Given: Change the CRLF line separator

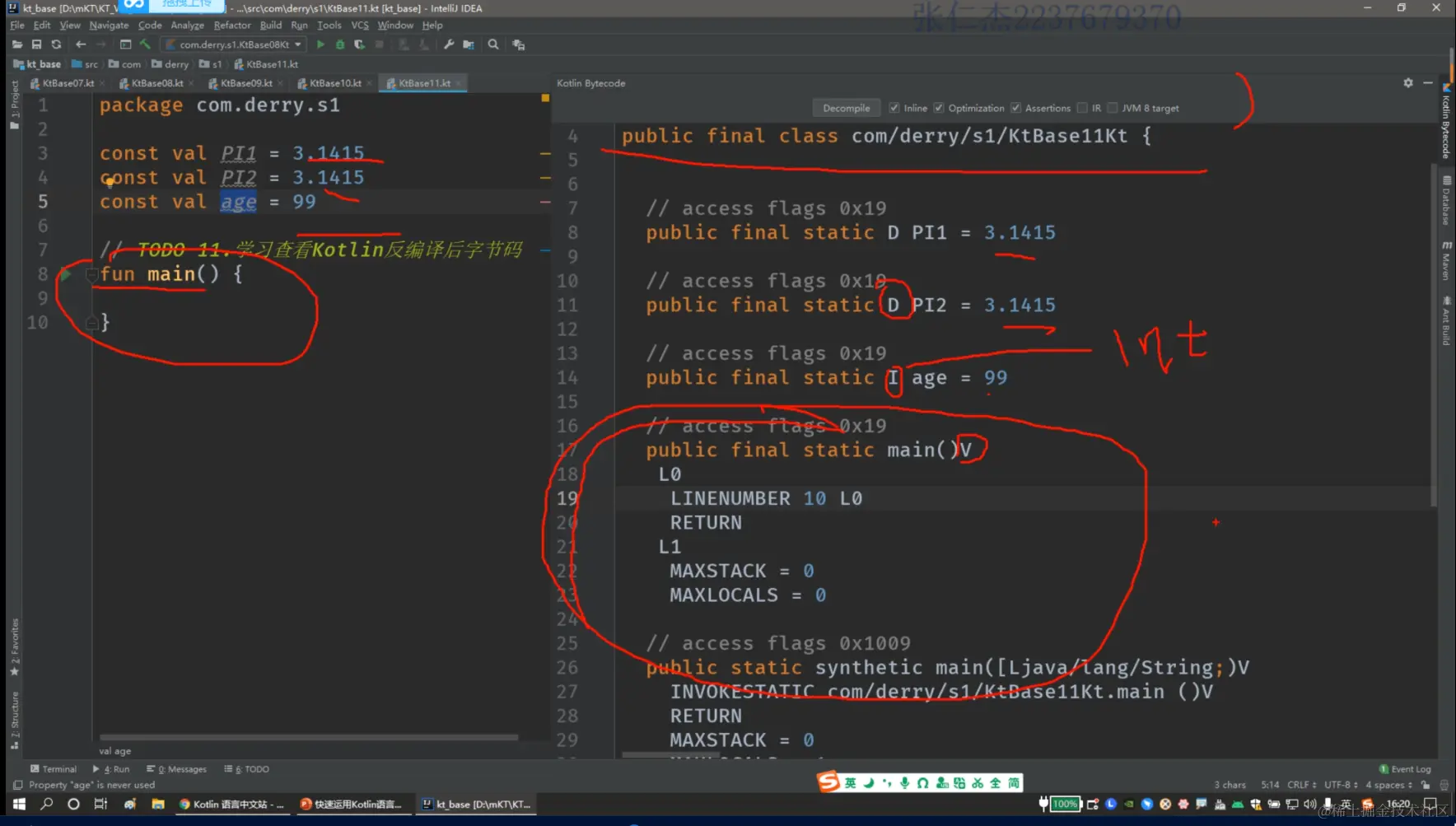Looking at the screenshot, I should point(1302,785).
